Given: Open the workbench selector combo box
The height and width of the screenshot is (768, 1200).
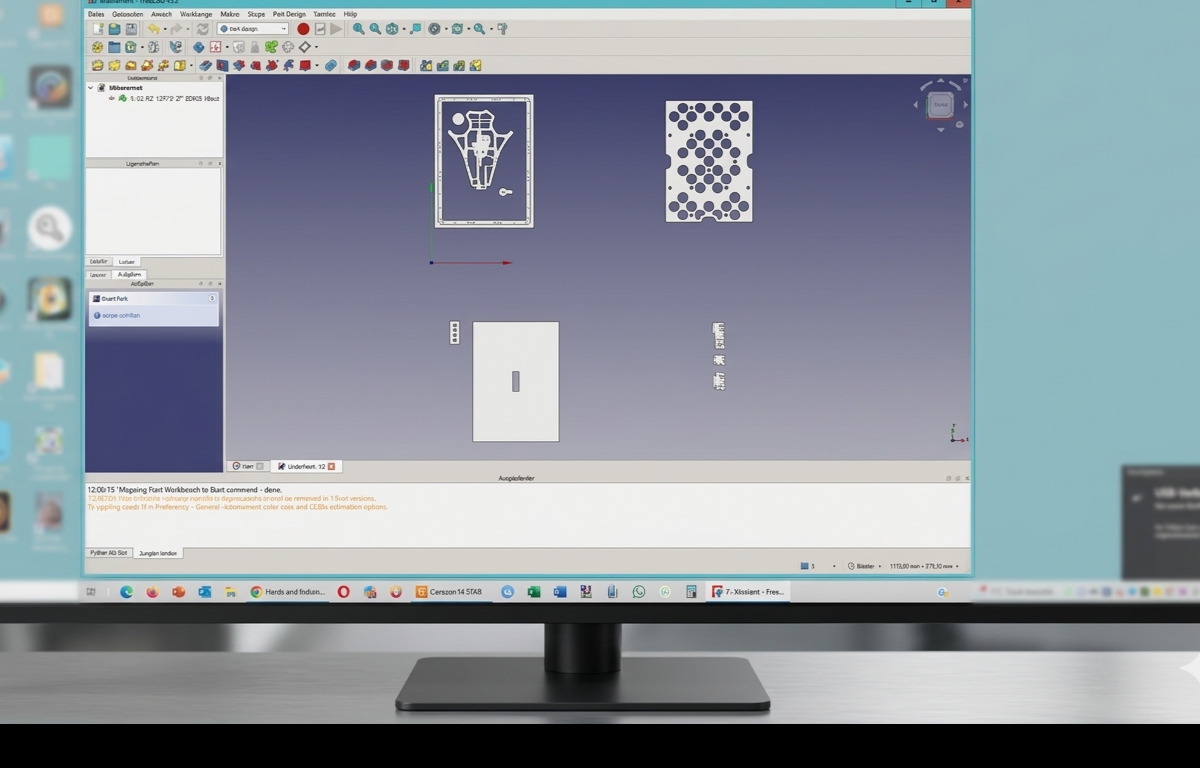Looking at the screenshot, I should 253,29.
